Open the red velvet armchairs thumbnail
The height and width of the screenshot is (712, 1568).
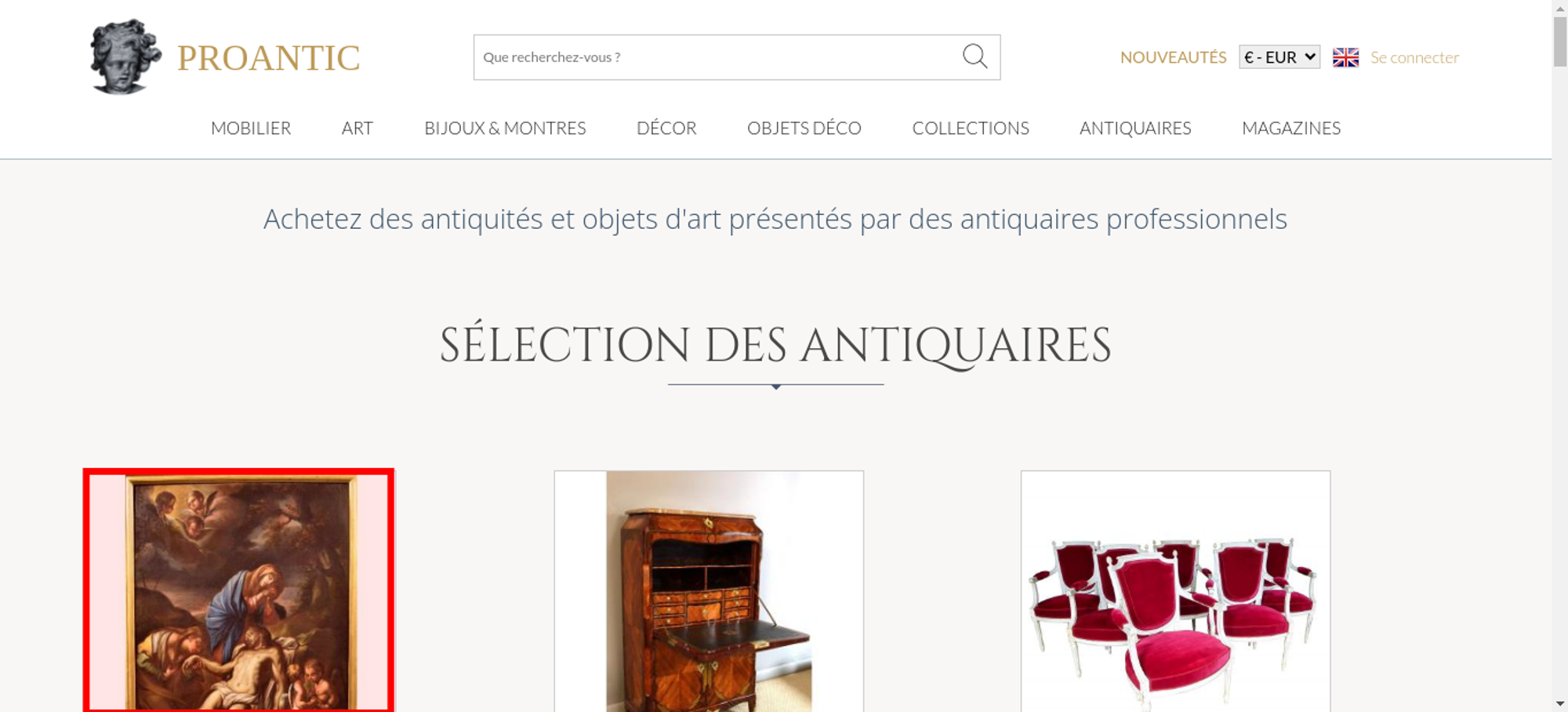[x=1175, y=591]
